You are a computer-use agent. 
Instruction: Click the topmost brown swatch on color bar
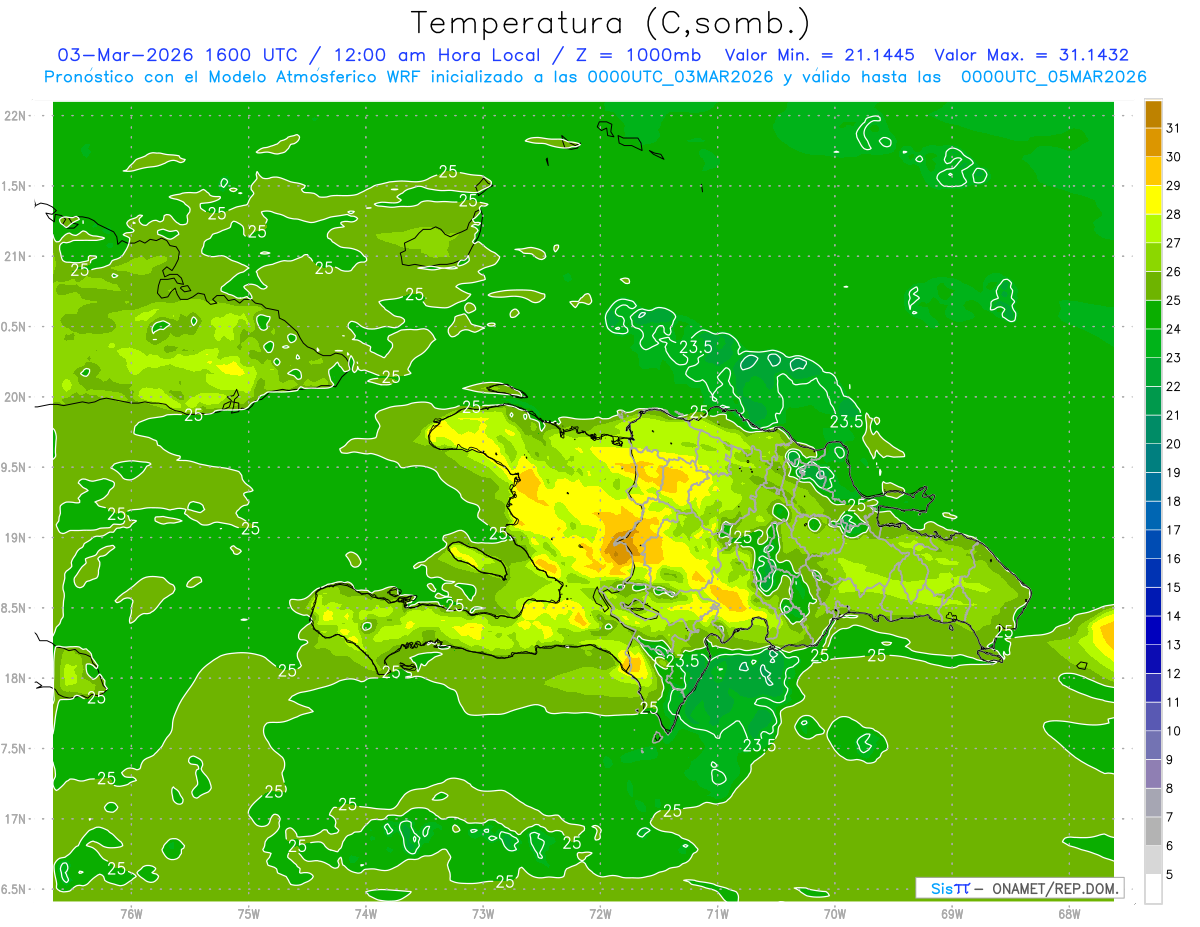1153,114
